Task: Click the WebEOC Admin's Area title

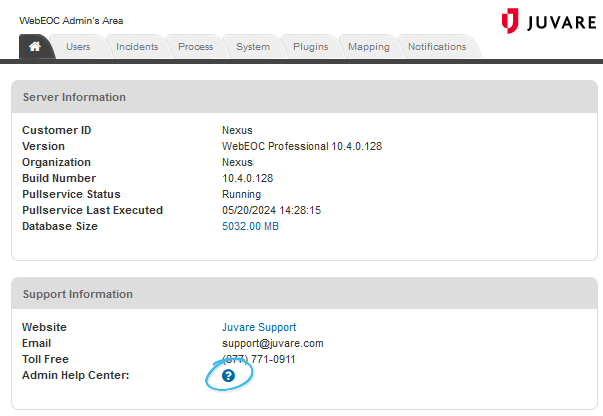Action: click(72, 21)
